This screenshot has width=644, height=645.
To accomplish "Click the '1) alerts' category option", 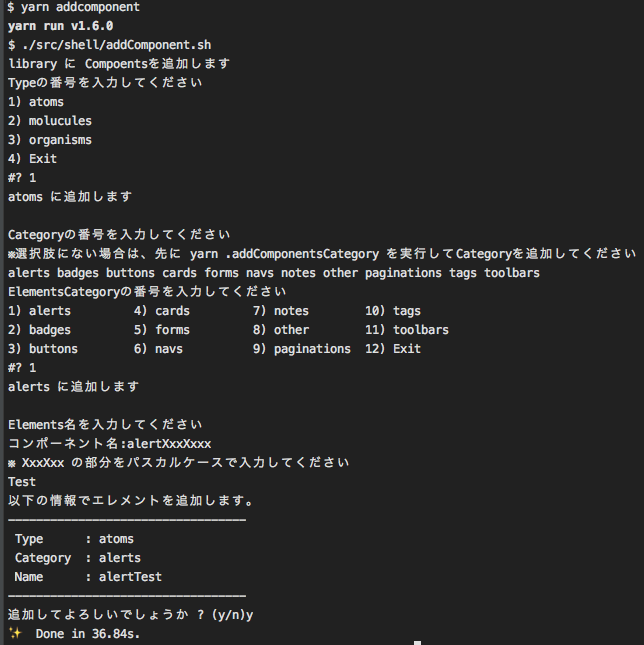I will [x=40, y=311].
